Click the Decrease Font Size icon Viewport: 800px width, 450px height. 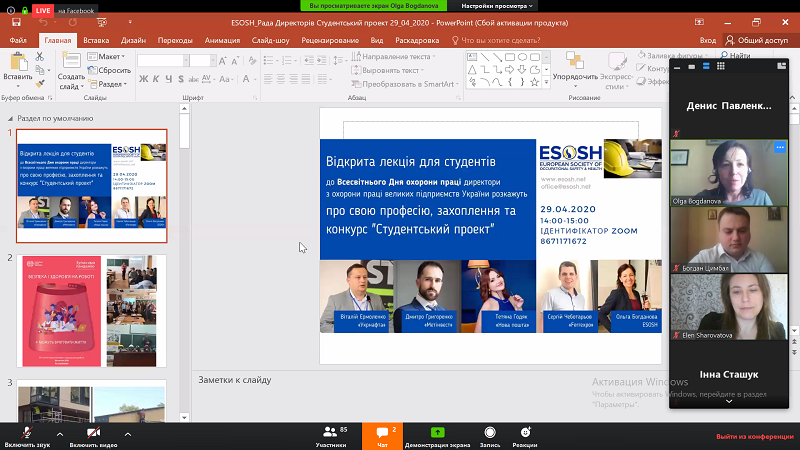point(235,61)
